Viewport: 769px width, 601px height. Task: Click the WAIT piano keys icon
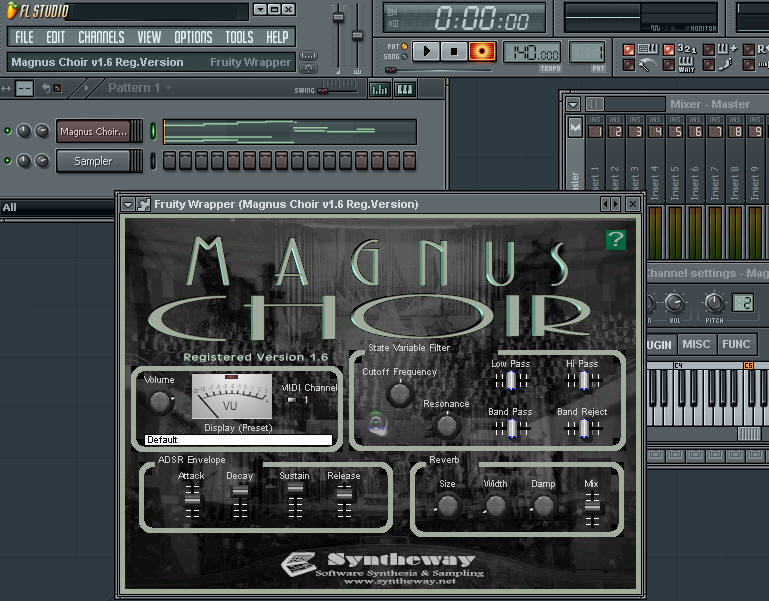click(686, 64)
